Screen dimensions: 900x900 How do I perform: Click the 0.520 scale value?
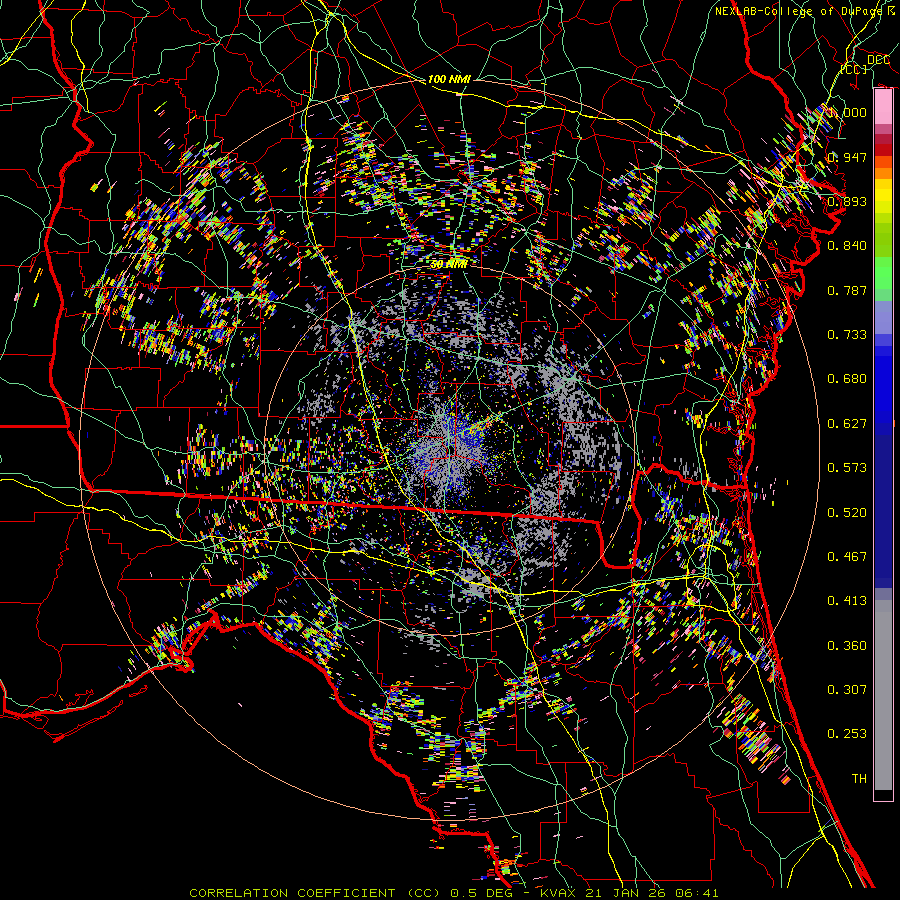coord(847,513)
